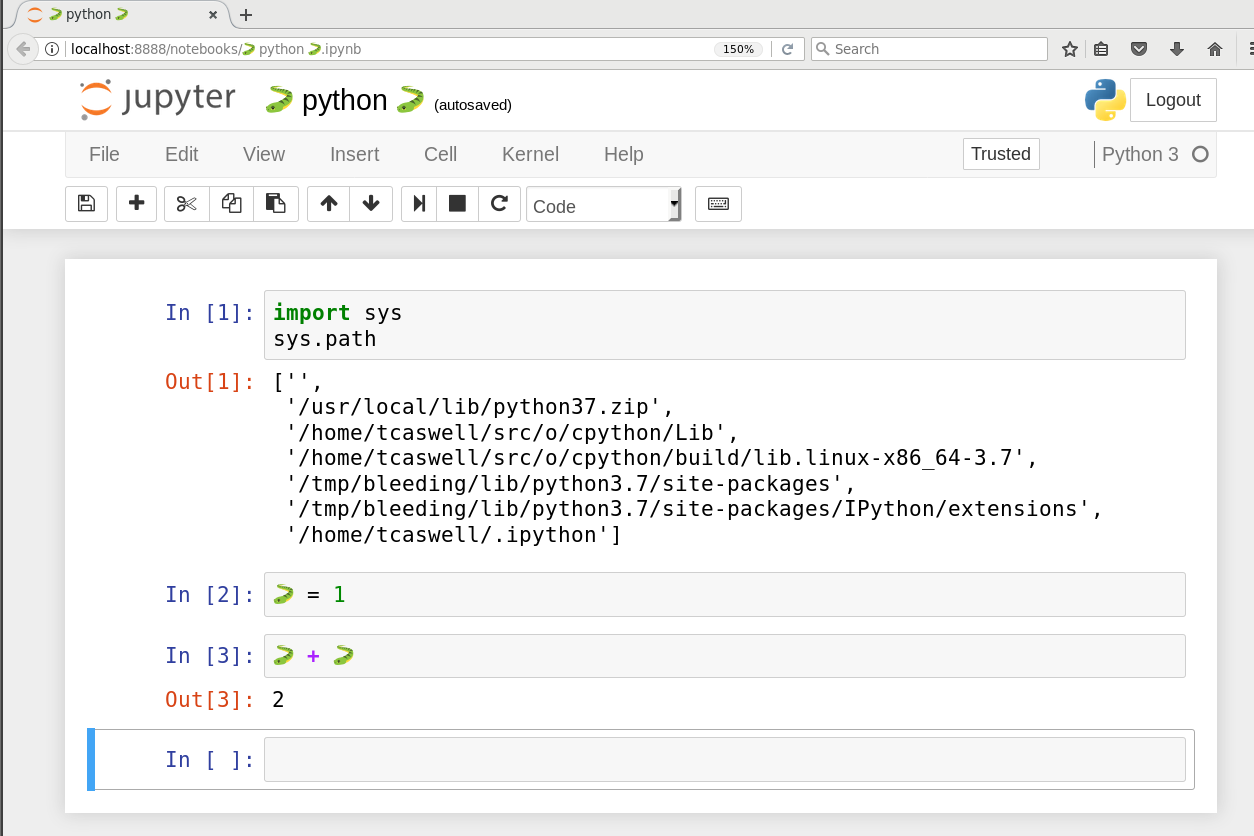Click the In [3] snake + snake cell
1254x836 pixels.
click(x=724, y=656)
